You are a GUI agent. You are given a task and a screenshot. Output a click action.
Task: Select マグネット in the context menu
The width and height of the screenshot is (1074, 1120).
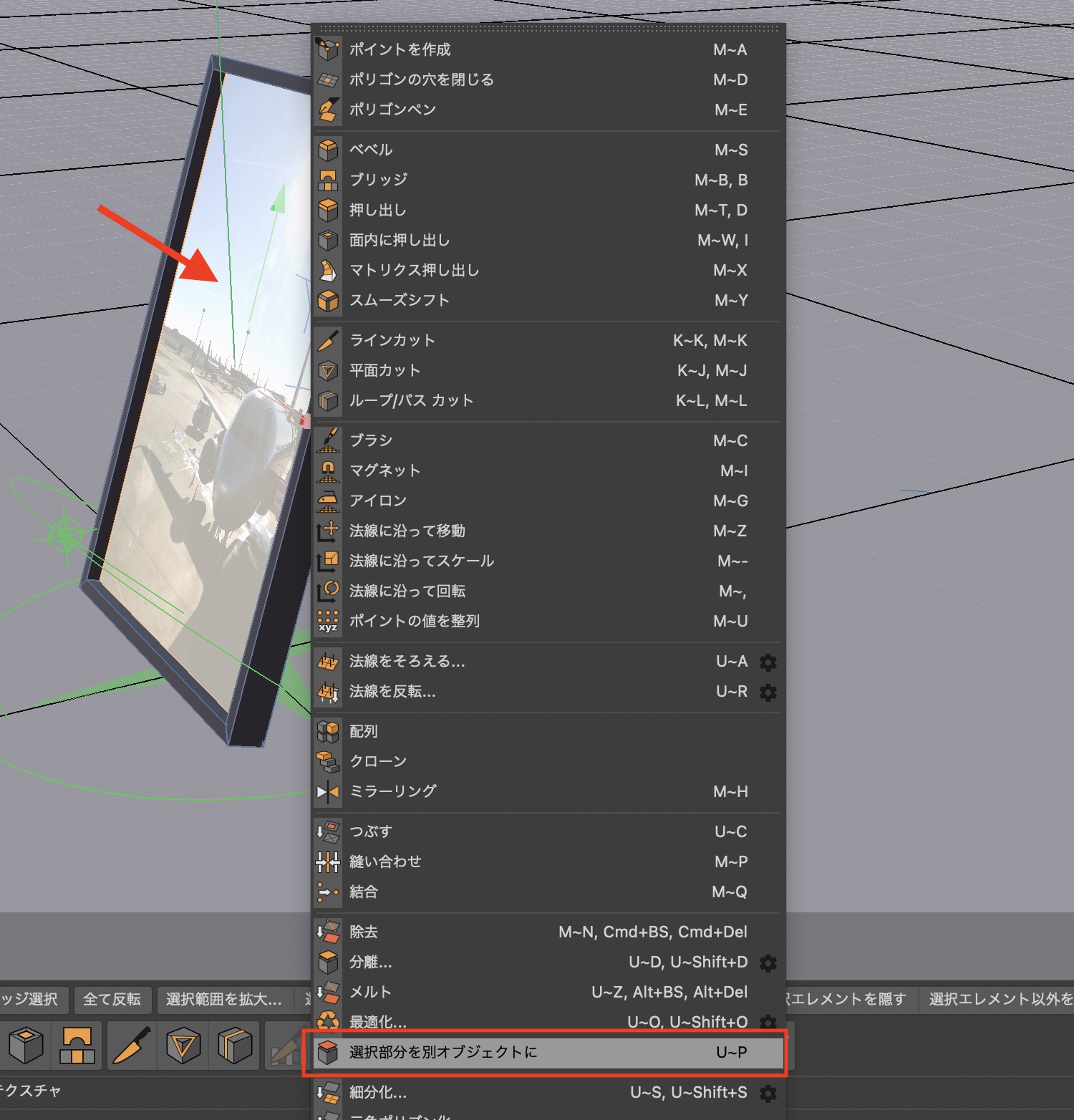[x=384, y=470]
